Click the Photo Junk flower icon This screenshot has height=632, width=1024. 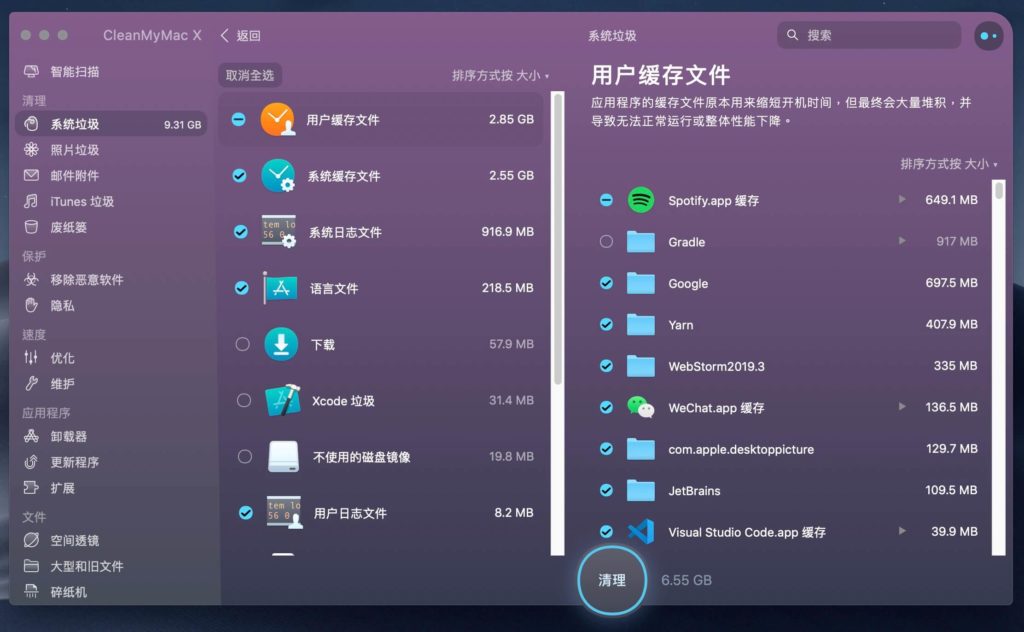click(x=31, y=150)
